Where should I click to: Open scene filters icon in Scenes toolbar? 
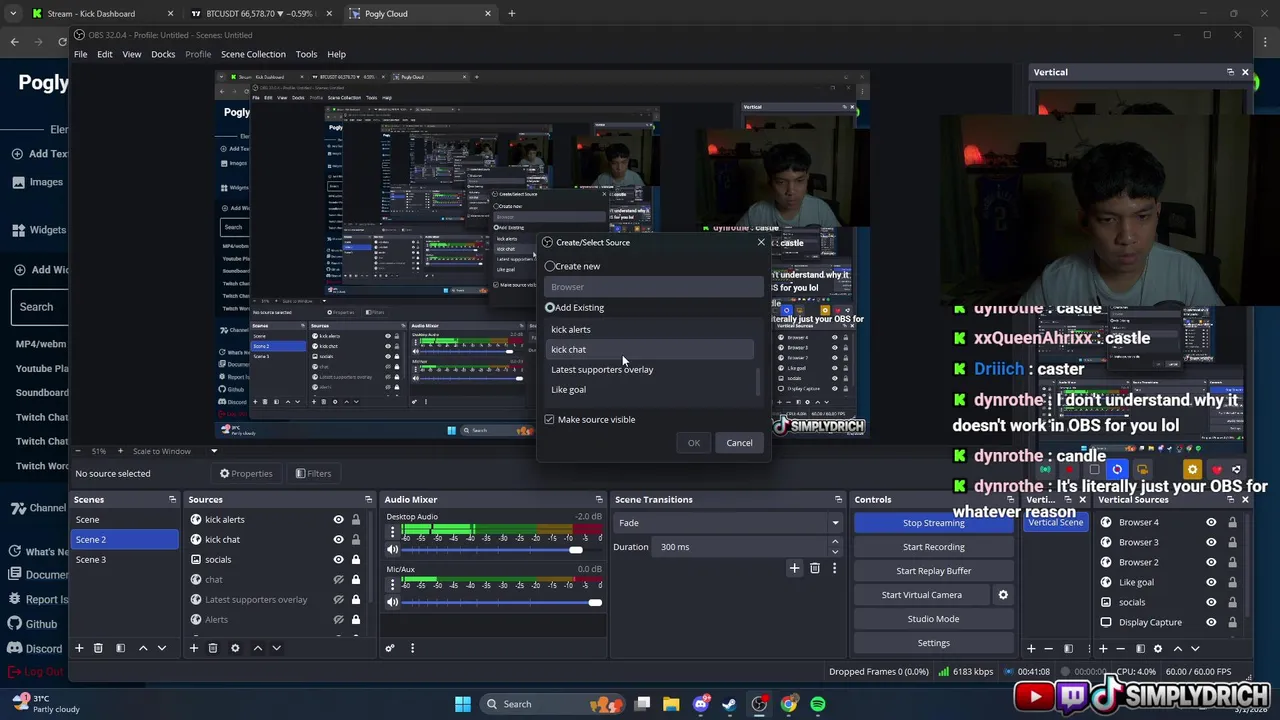[120, 648]
